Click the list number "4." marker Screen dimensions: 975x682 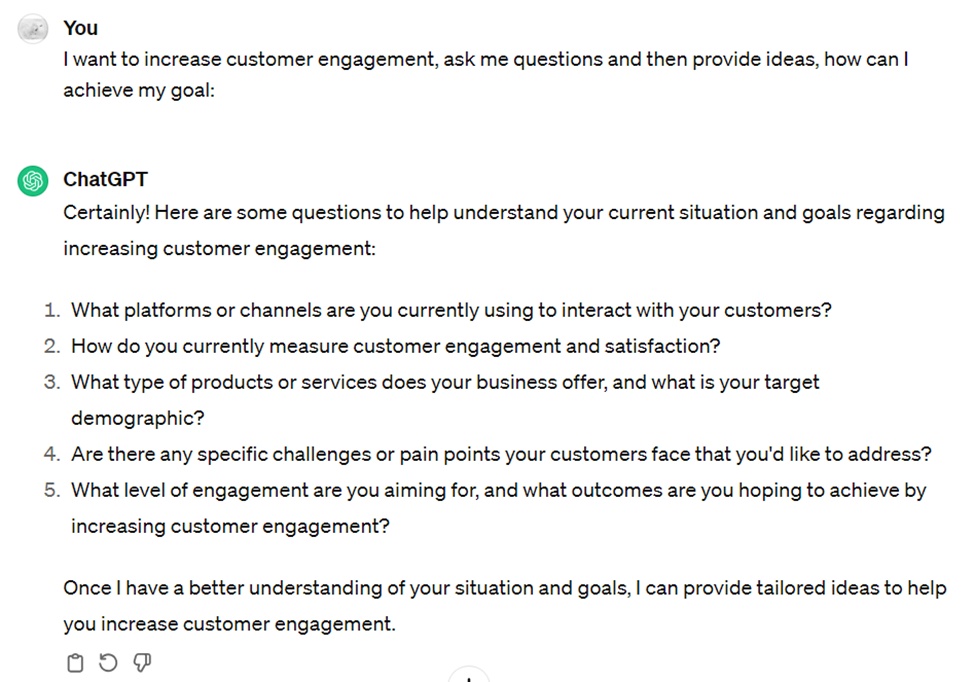tap(52, 454)
